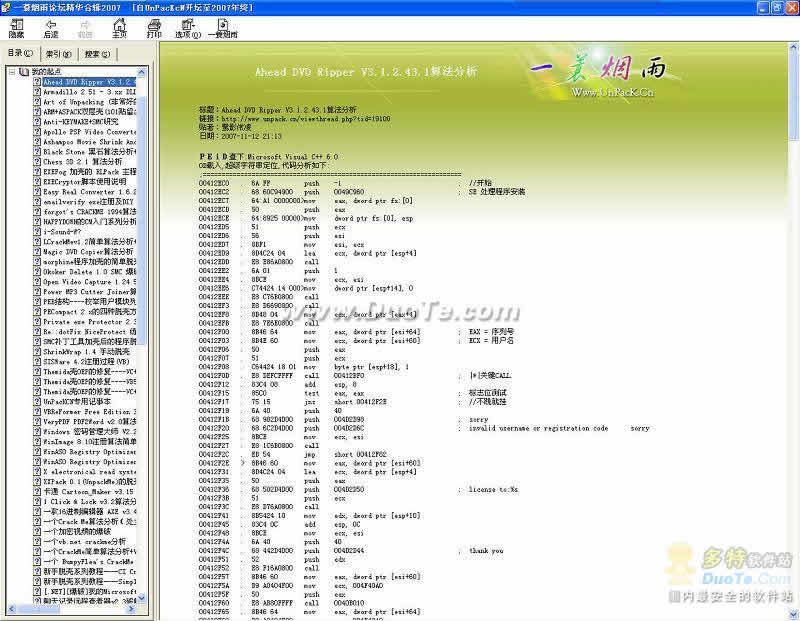Viewport: 800px width, 621px height.
Task: Click the Www.UnPacK.Cn banner link
Action: click(612, 92)
